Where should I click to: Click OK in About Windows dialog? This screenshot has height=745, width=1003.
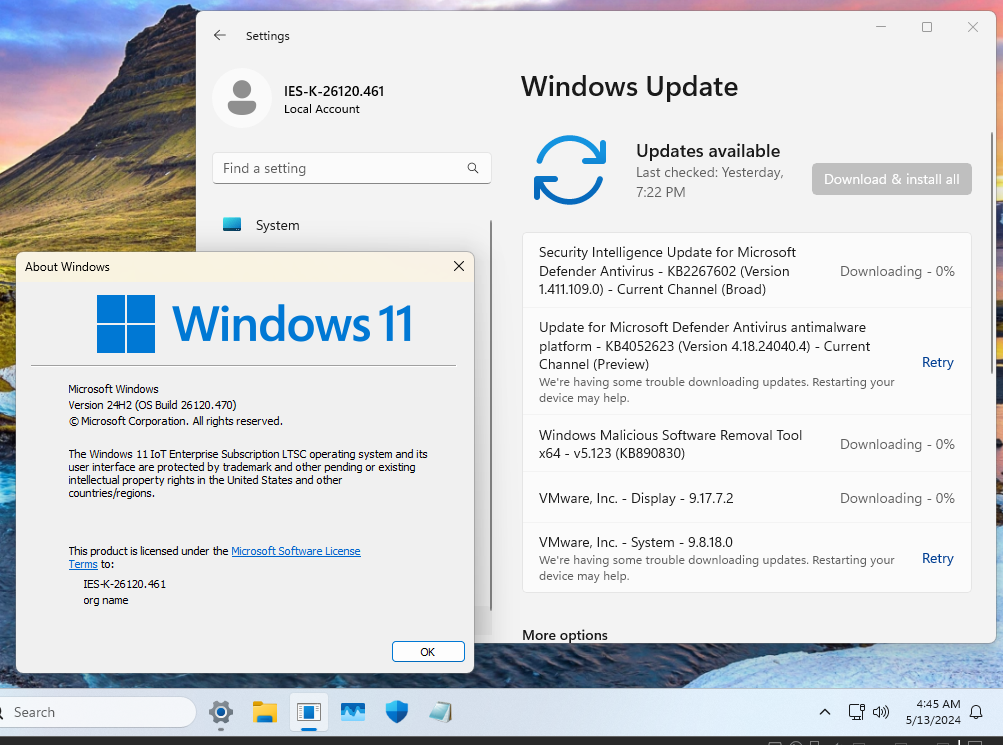pyautogui.click(x=428, y=652)
